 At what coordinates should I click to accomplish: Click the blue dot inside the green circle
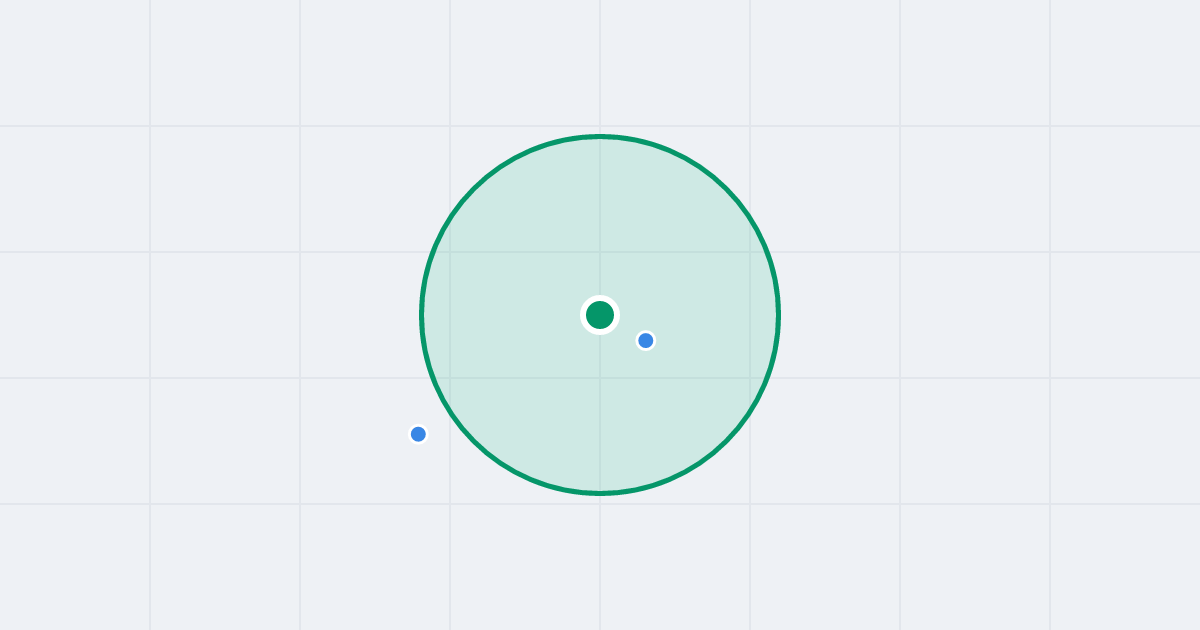pos(646,340)
